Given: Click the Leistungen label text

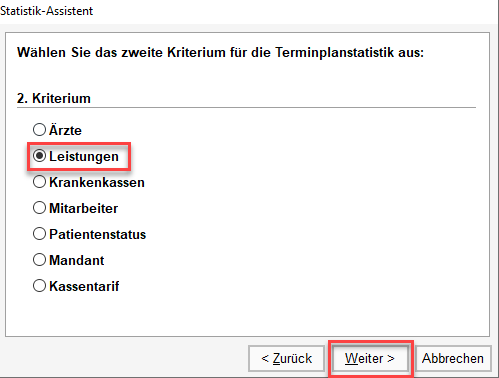Looking at the screenshot, I should pyautogui.click(x=84, y=156).
